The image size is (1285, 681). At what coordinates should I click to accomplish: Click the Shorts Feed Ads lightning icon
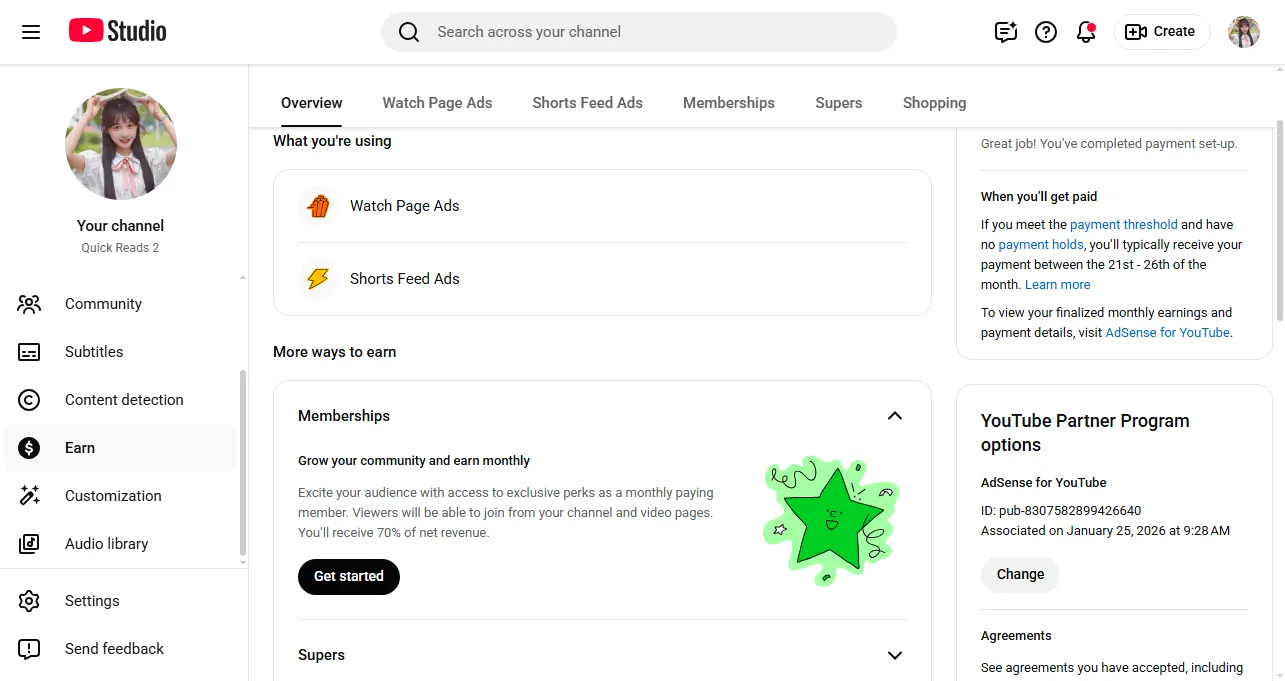318,279
